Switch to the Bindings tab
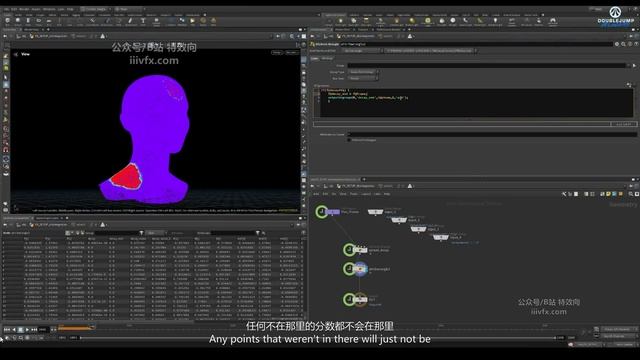 (327, 58)
